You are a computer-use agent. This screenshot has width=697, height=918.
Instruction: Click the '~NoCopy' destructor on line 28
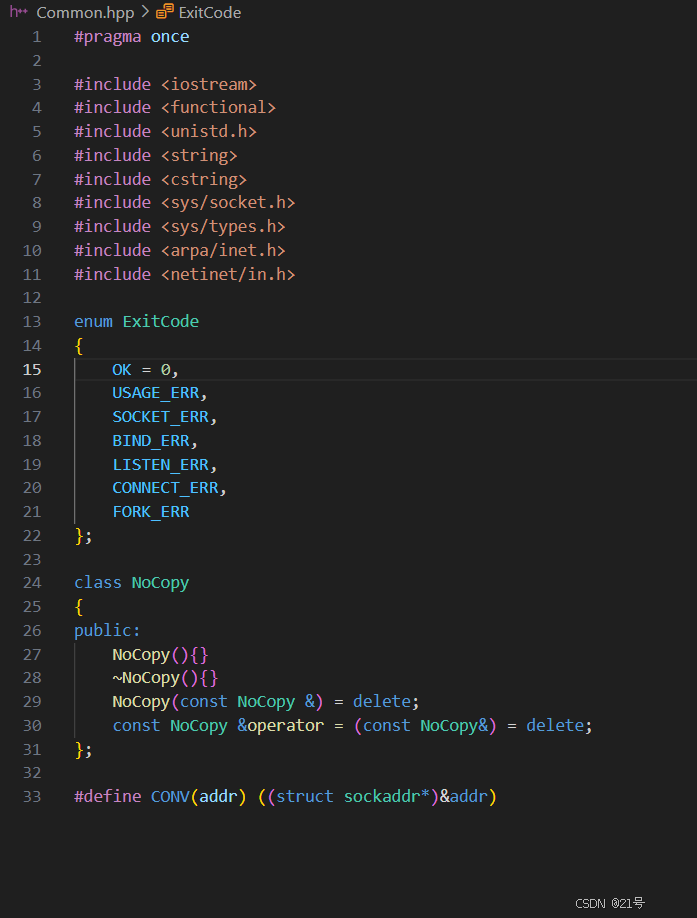point(146,678)
